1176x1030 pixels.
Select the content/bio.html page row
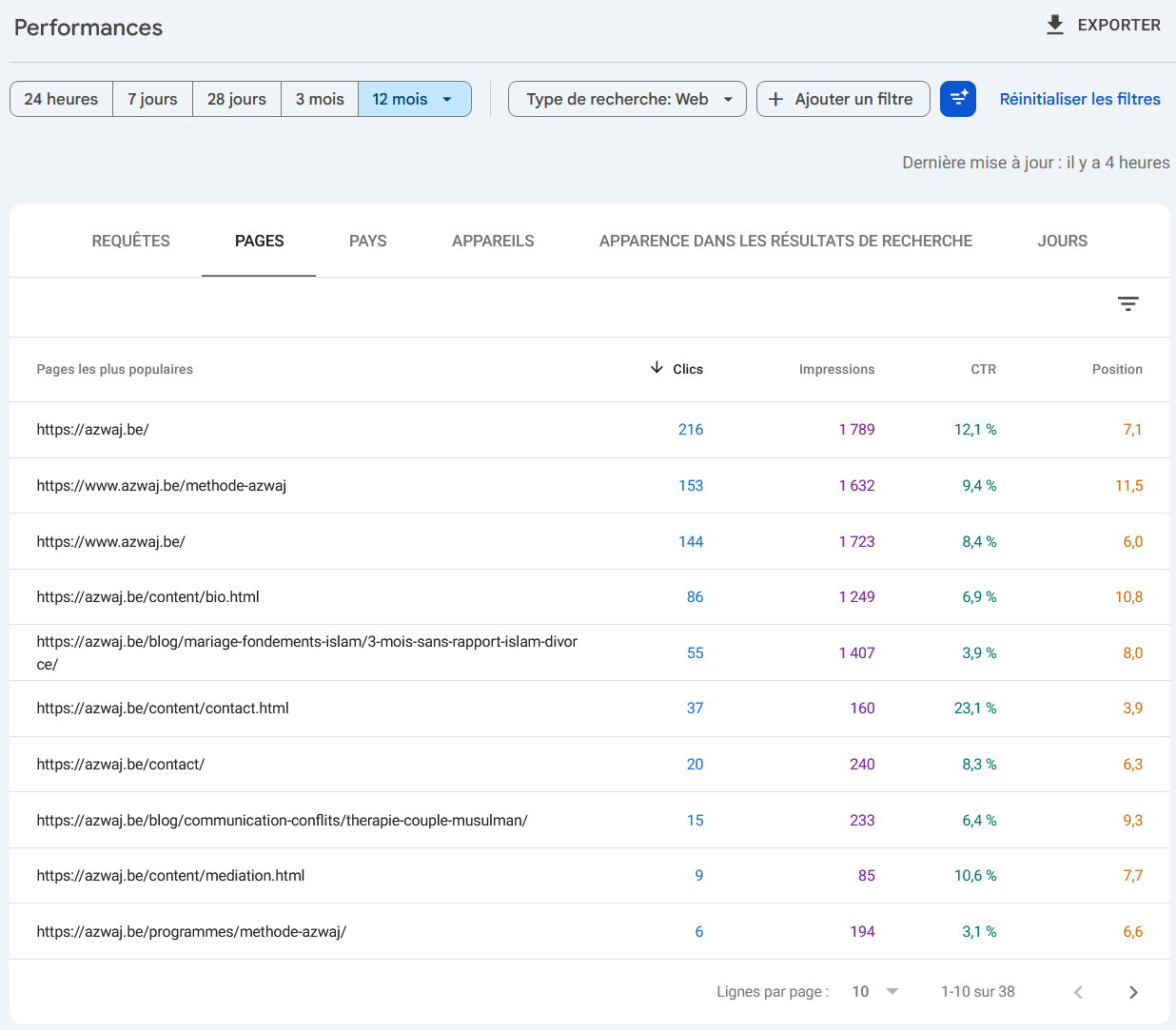(x=590, y=597)
